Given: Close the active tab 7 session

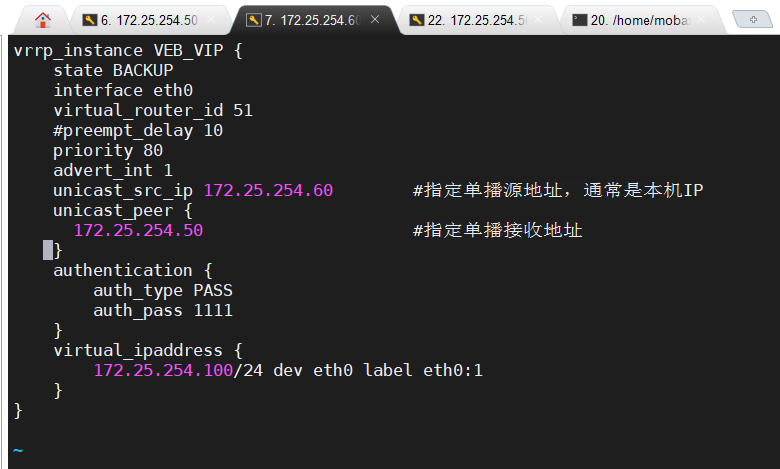Looking at the screenshot, I should [375, 19].
